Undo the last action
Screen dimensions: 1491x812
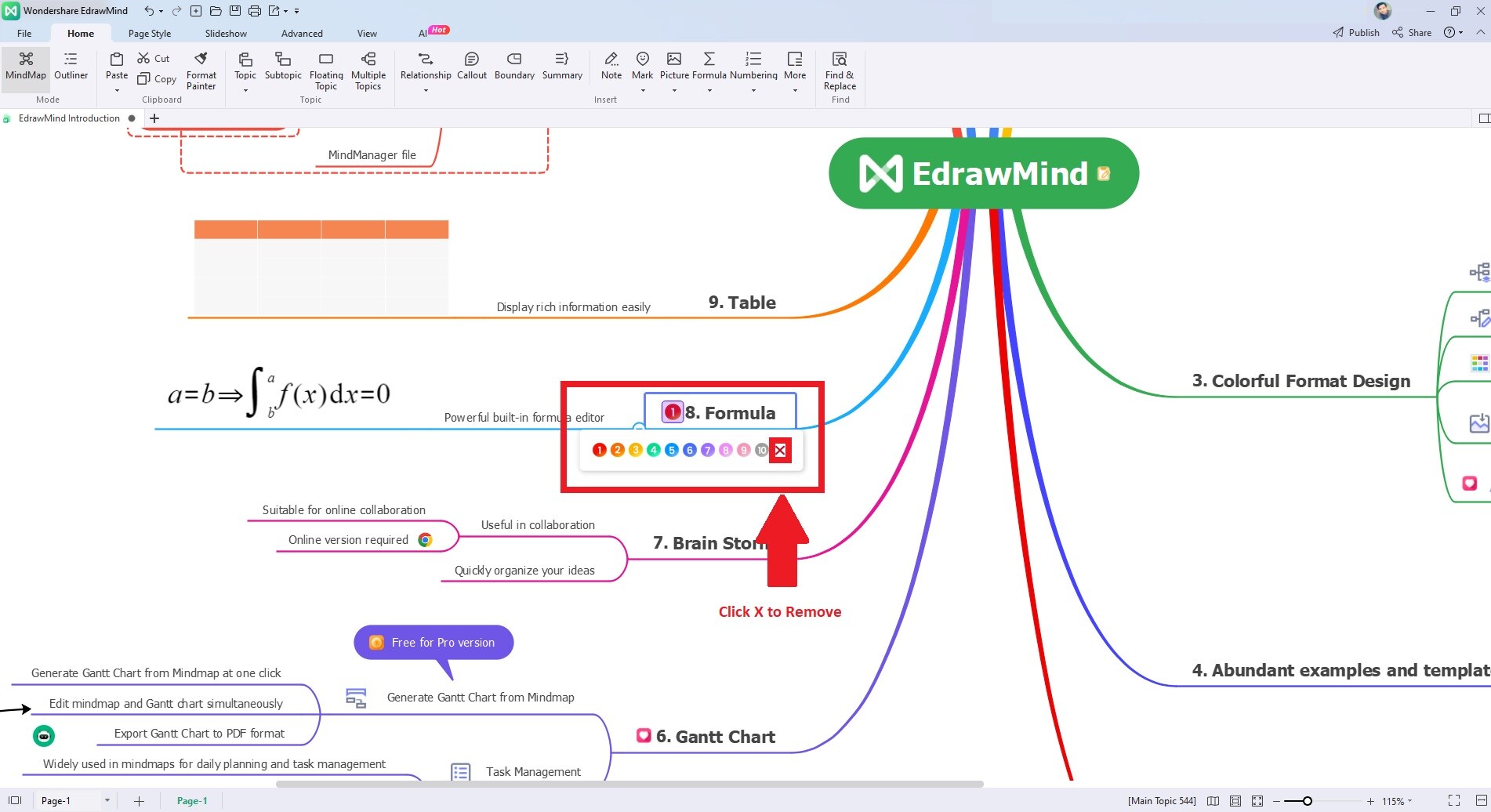pyautogui.click(x=149, y=11)
